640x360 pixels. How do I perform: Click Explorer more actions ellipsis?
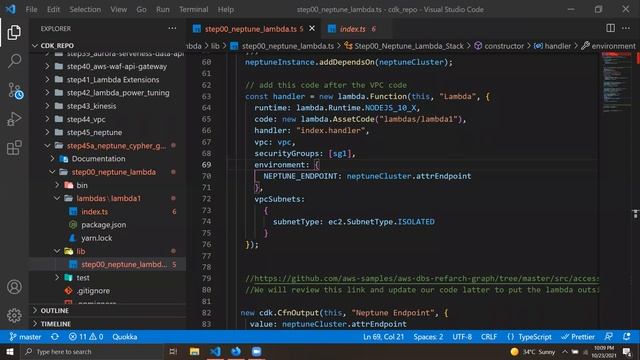tap(172, 29)
